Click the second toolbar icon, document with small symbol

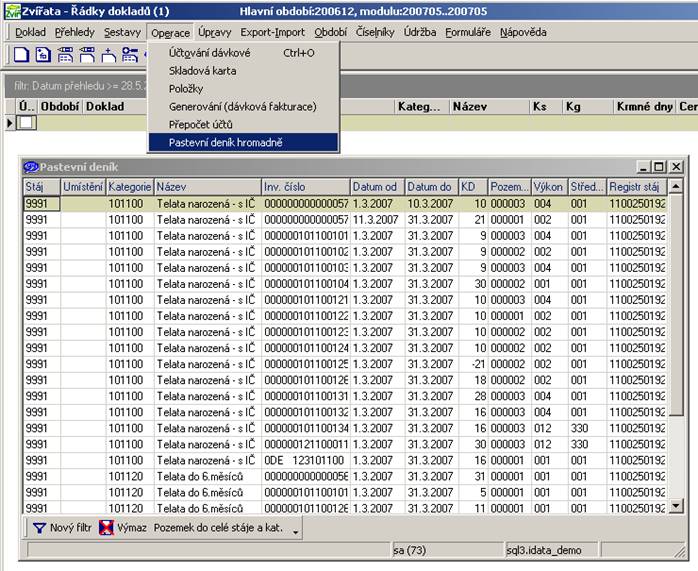pyautogui.click(x=43, y=55)
